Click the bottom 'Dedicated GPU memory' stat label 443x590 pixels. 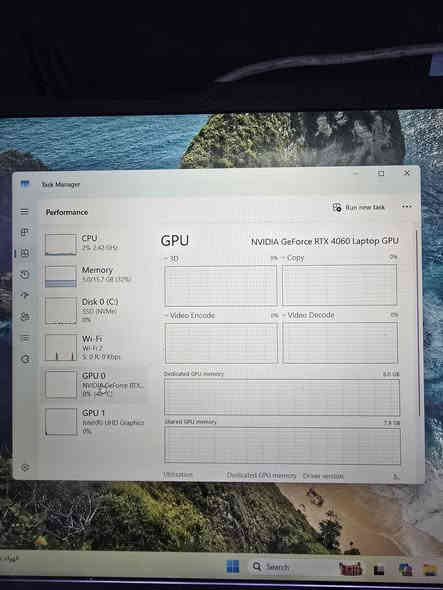point(262,476)
